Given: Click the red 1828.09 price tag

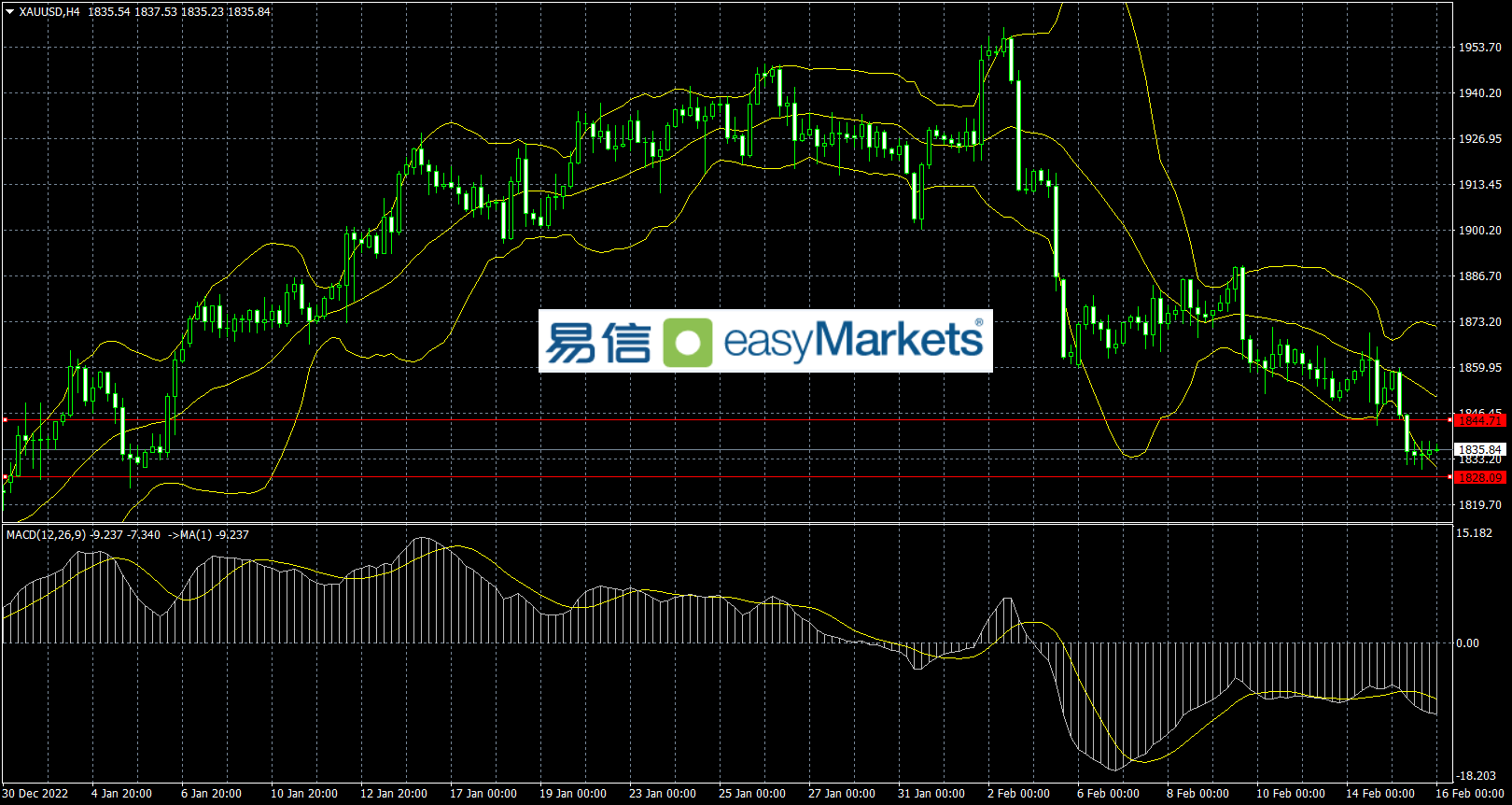Looking at the screenshot, I should [x=1480, y=477].
